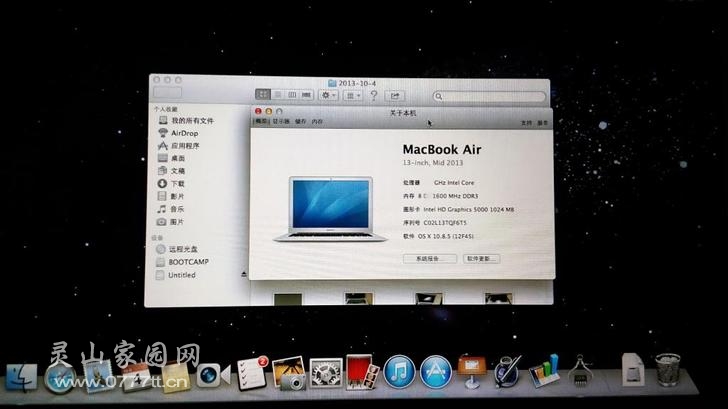Viewport: 728px width, 409px height.
Task: Switch Finder to column view
Action: [x=292, y=94]
